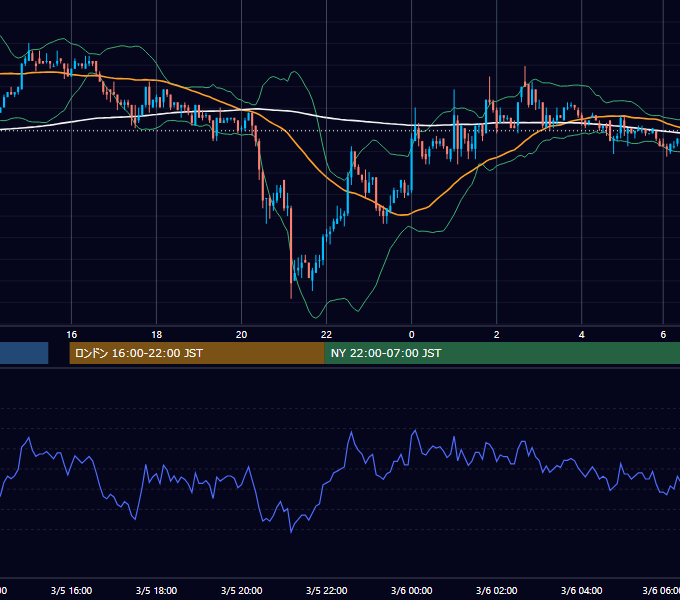This screenshot has width=680, height=600.
Task: Click the 16 hour tick label
Action: click(x=72, y=335)
